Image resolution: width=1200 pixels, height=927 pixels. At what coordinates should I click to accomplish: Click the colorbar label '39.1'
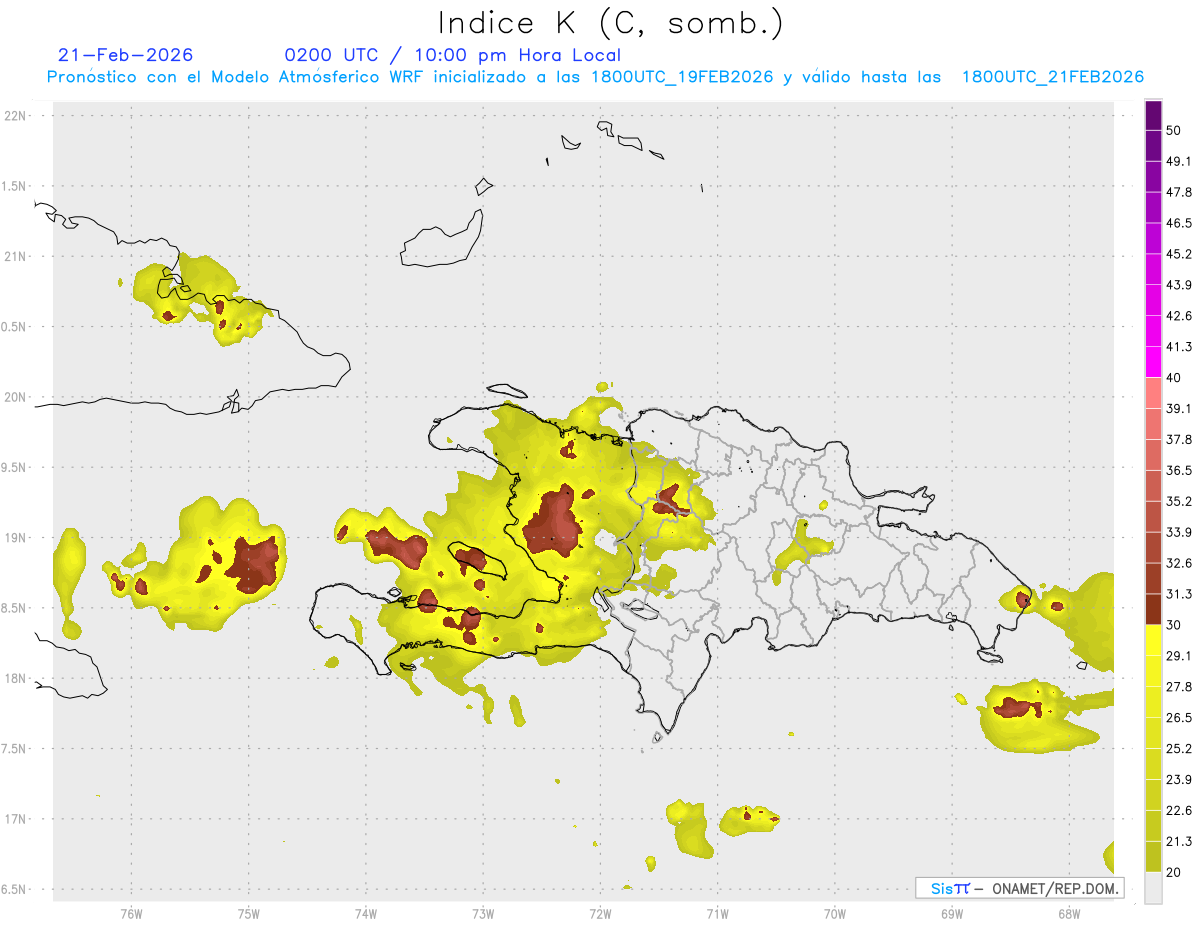click(1179, 409)
